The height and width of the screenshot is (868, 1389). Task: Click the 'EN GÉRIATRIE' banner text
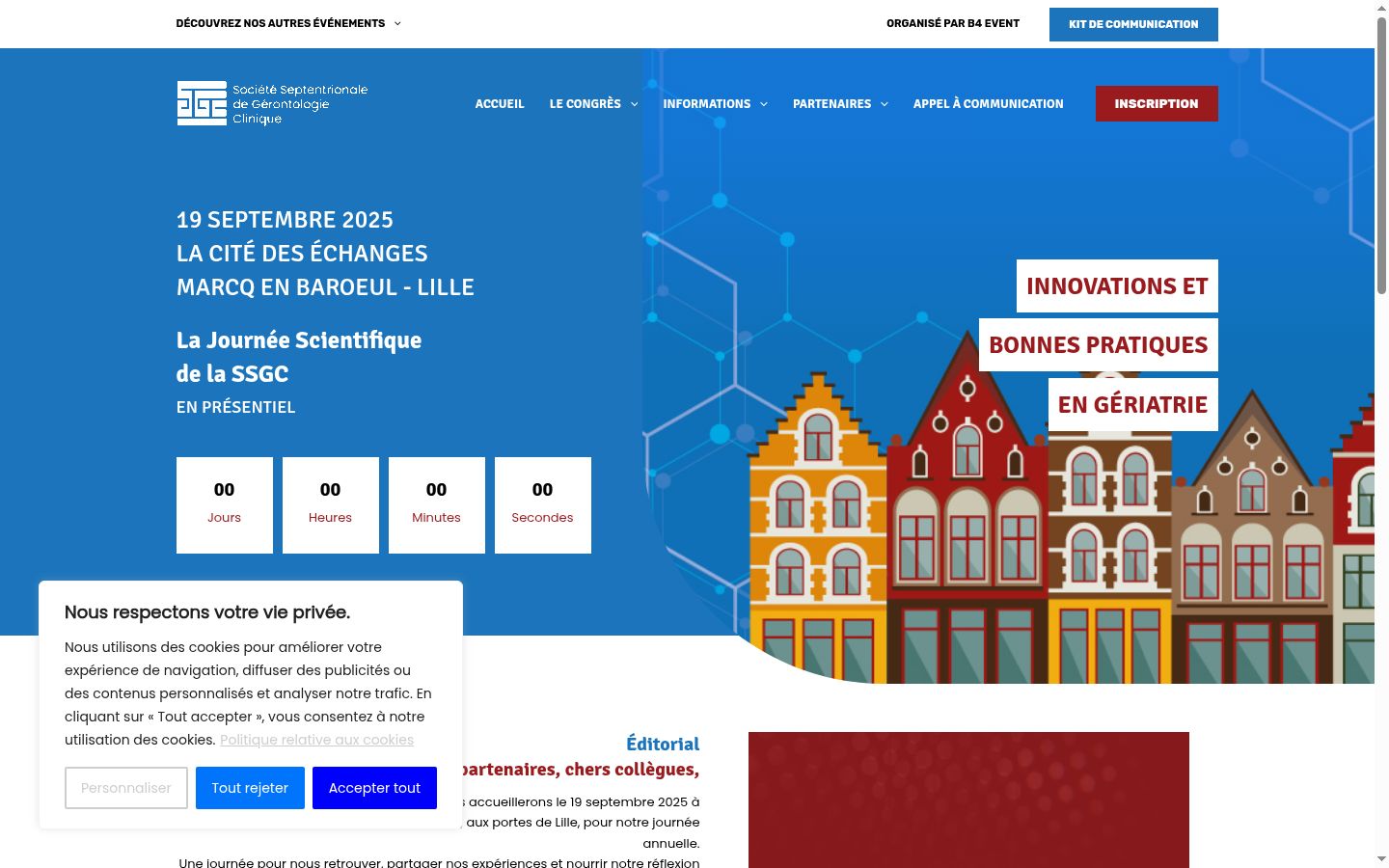pos(1133,405)
